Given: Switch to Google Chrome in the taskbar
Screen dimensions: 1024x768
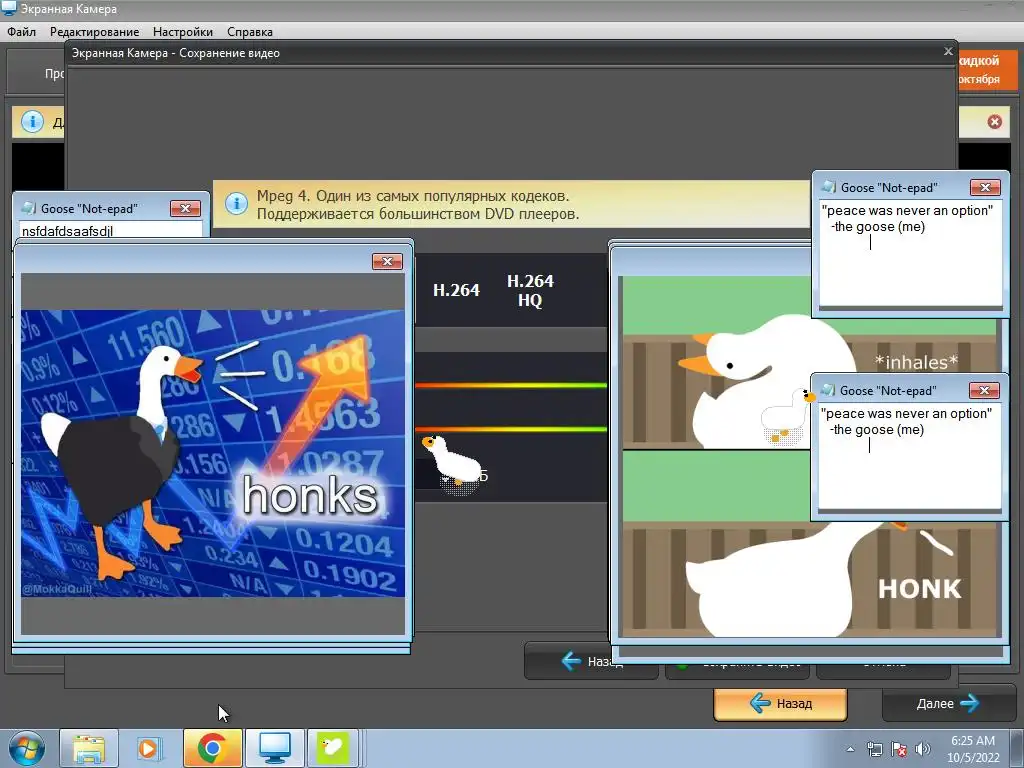Looking at the screenshot, I should (x=212, y=748).
